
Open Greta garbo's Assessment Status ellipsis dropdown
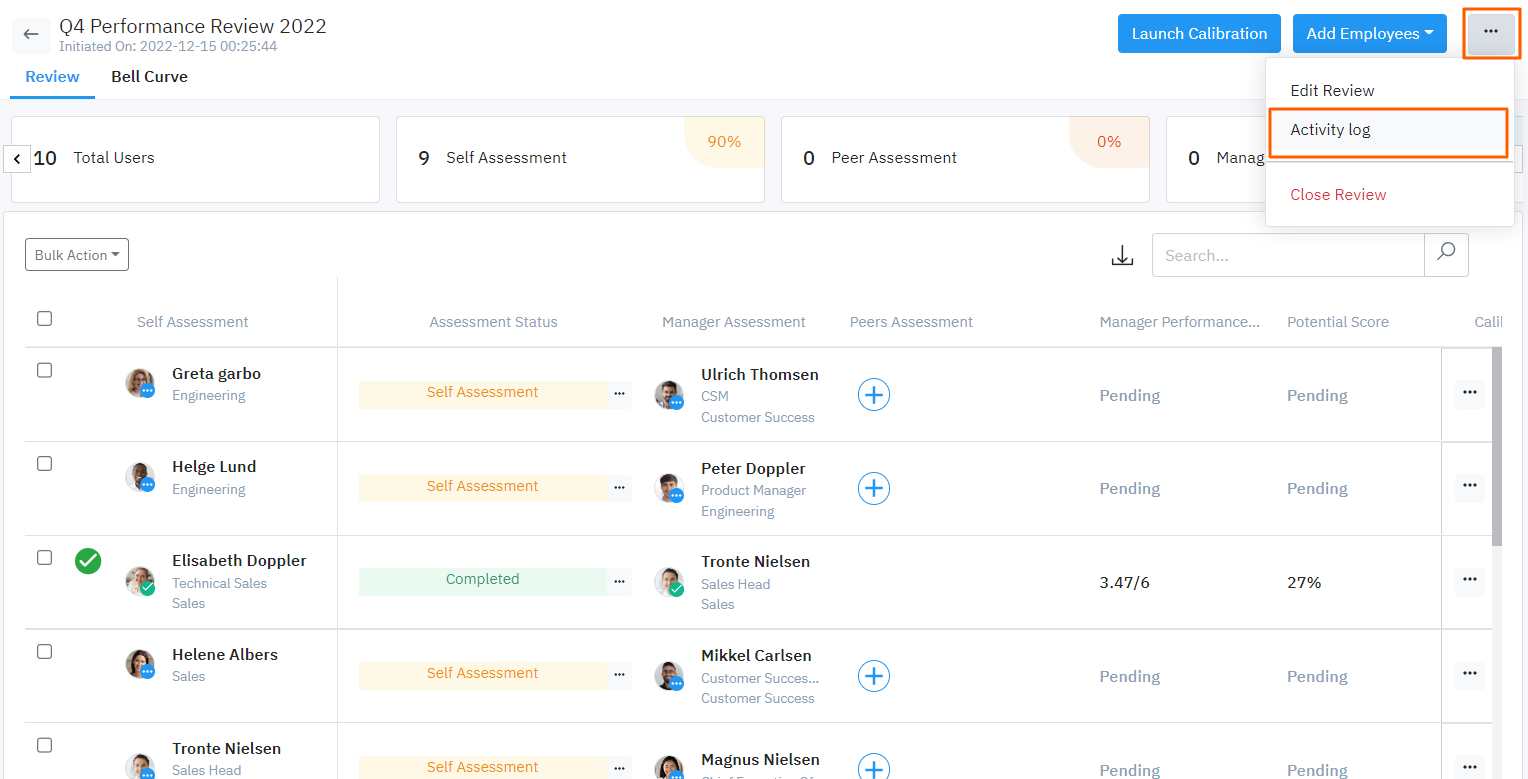click(620, 395)
